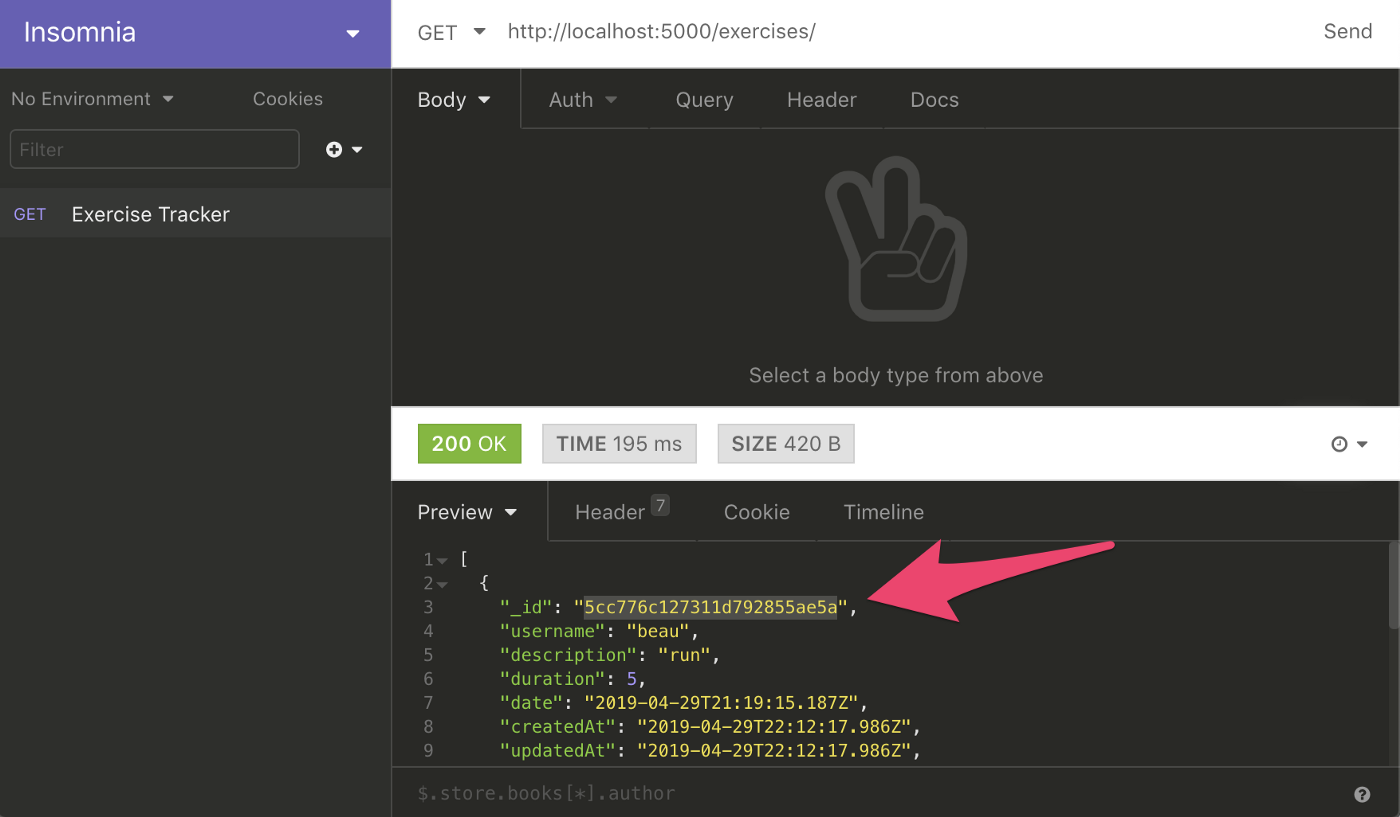Click the sidebar Filter input field
Image resolution: width=1400 pixels, height=817 pixels.
154,149
